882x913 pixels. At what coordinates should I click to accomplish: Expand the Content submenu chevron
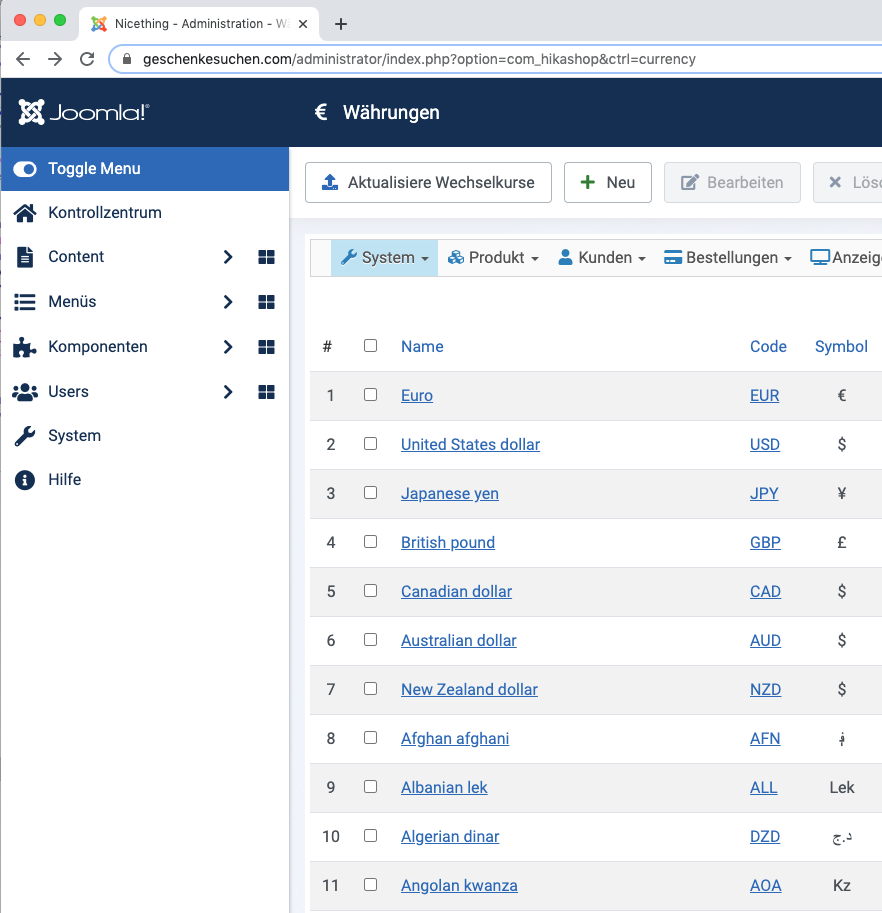(x=228, y=257)
